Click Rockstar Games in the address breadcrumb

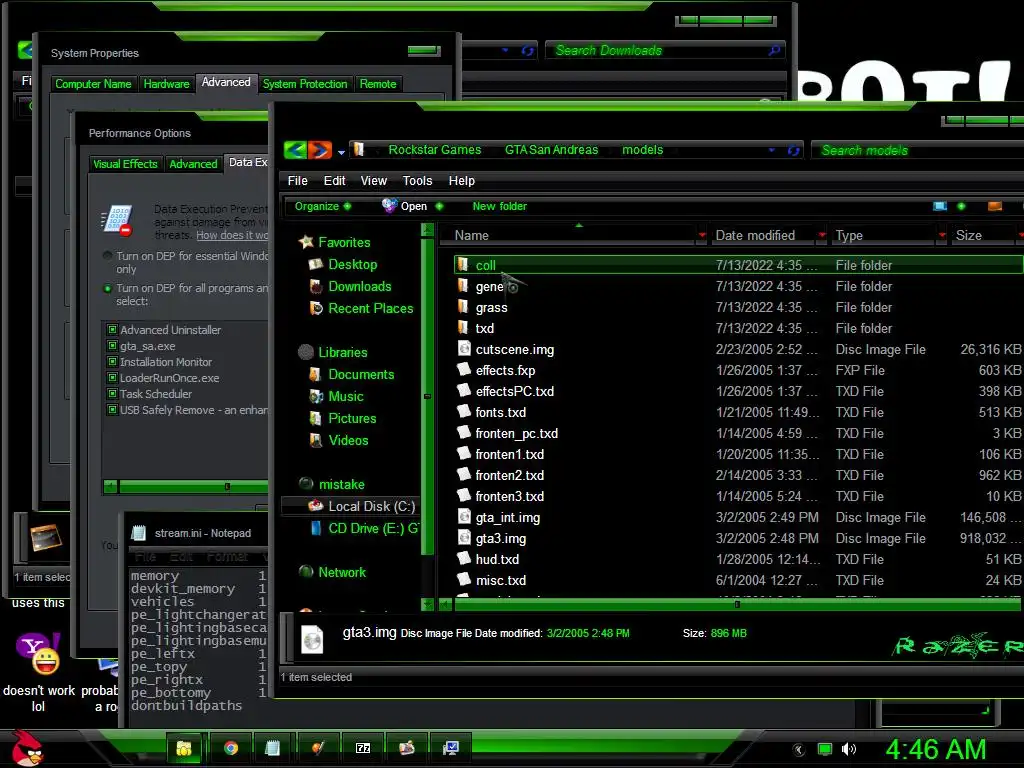[434, 150]
